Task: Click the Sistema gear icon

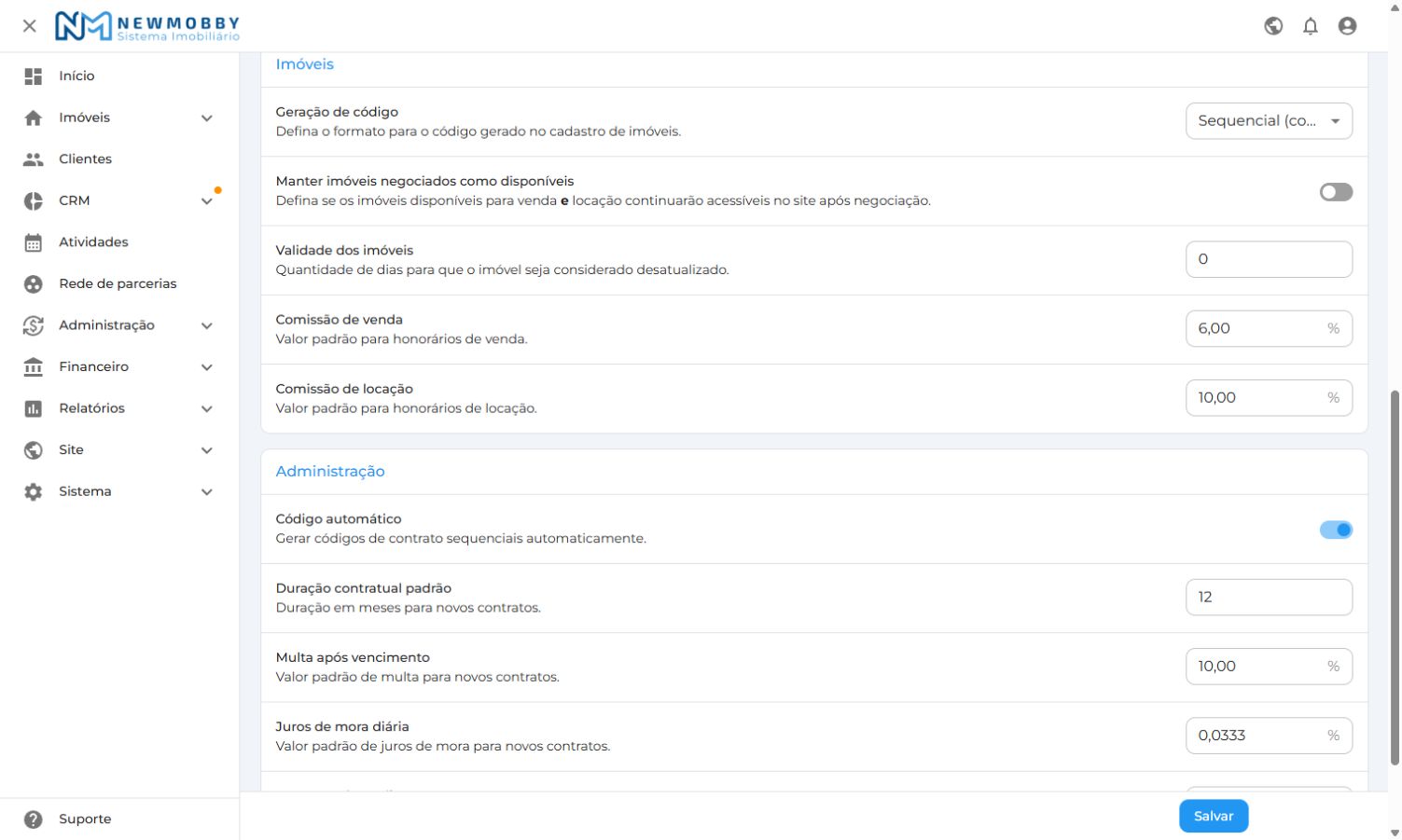Action: pyautogui.click(x=34, y=491)
